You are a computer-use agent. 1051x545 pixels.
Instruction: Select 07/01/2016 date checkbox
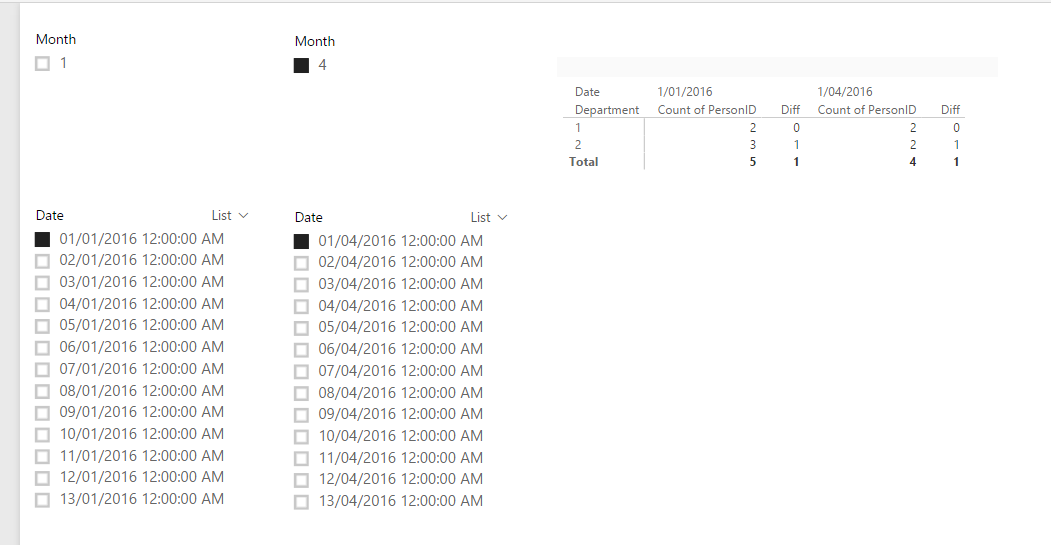42,369
